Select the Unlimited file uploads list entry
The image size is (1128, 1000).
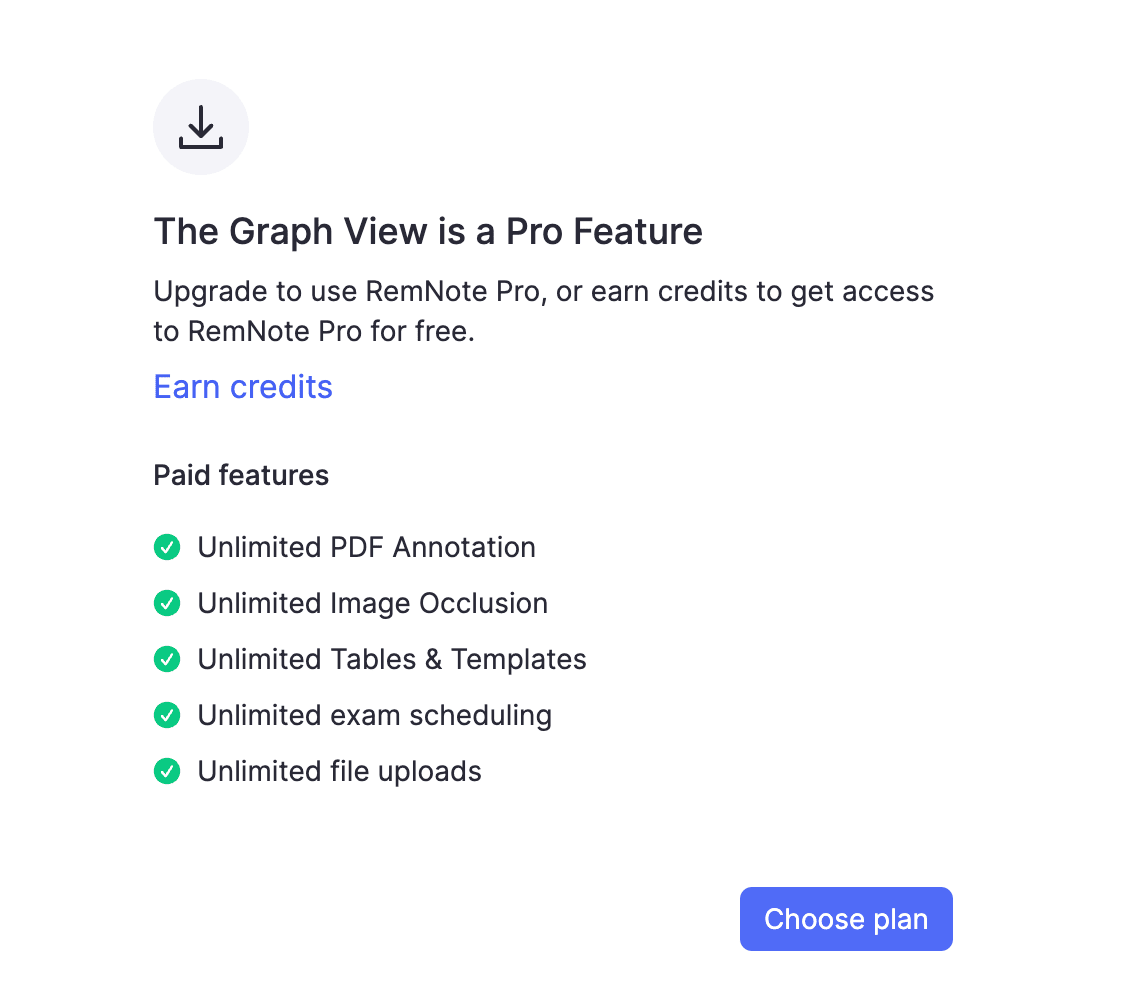click(x=339, y=771)
